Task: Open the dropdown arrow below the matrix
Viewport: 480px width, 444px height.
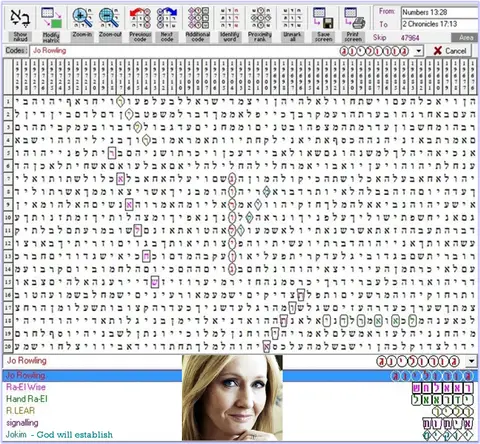Action: click(x=471, y=361)
